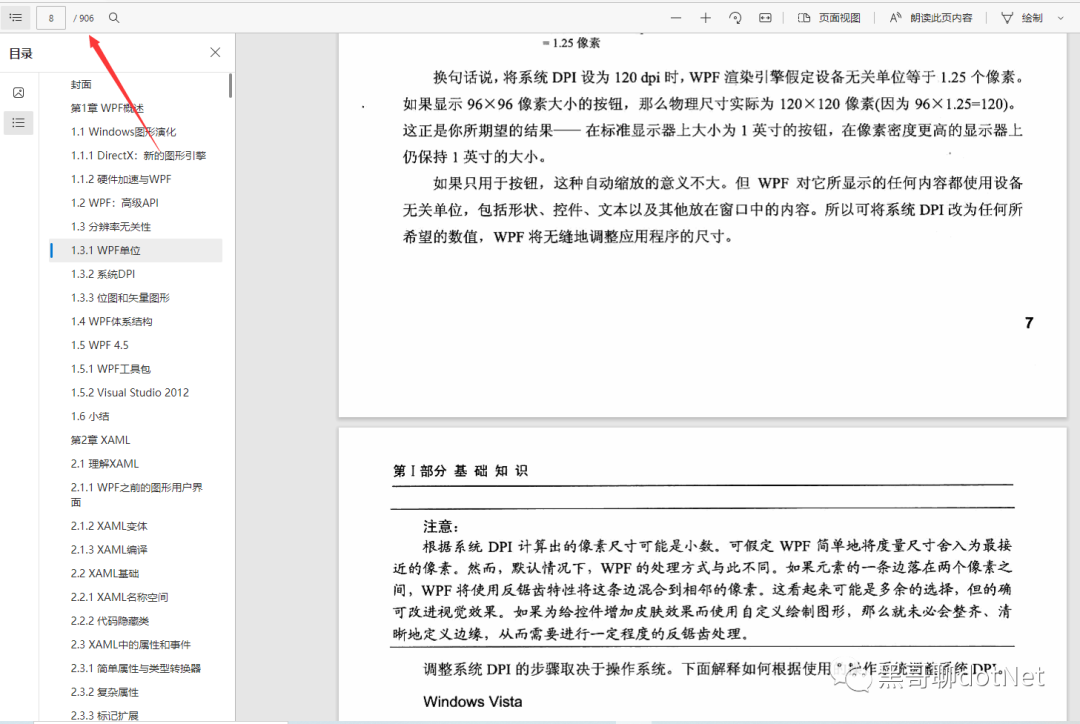Fit page to width using the fit icon

[x=766, y=17]
